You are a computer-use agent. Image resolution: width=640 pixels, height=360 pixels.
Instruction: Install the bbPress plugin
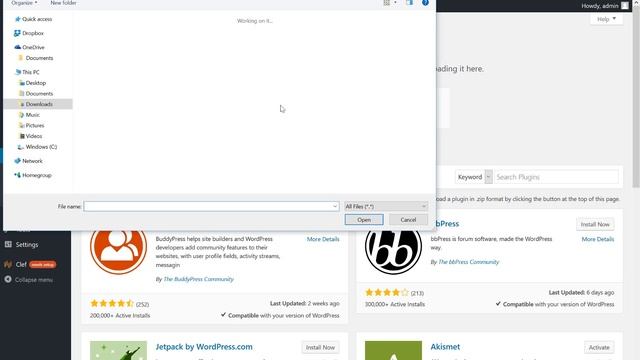pos(595,224)
